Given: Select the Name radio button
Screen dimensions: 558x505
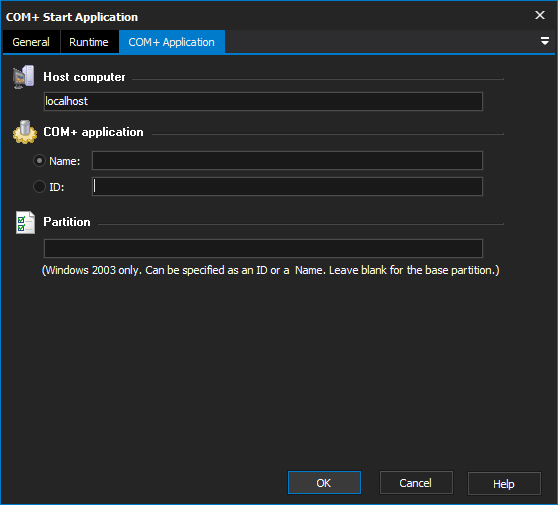Looking at the screenshot, I should click(x=39, y=161).
